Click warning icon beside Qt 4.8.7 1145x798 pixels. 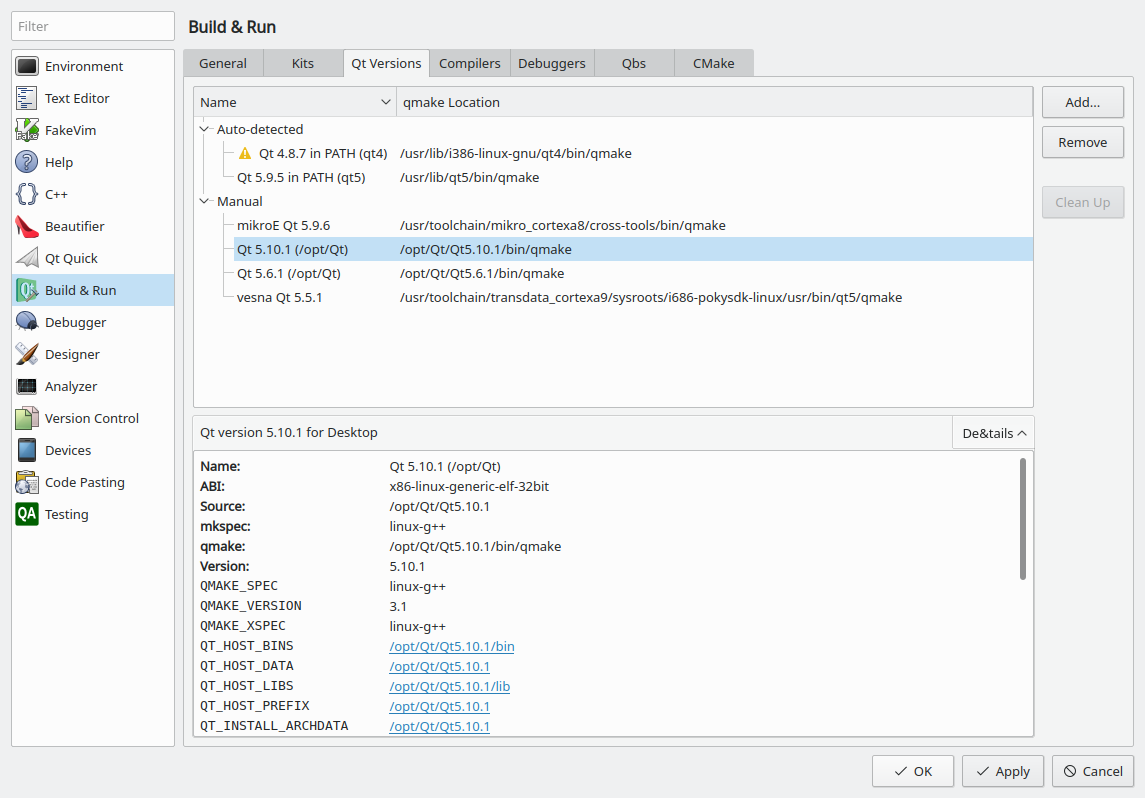(x=245, y=154)
